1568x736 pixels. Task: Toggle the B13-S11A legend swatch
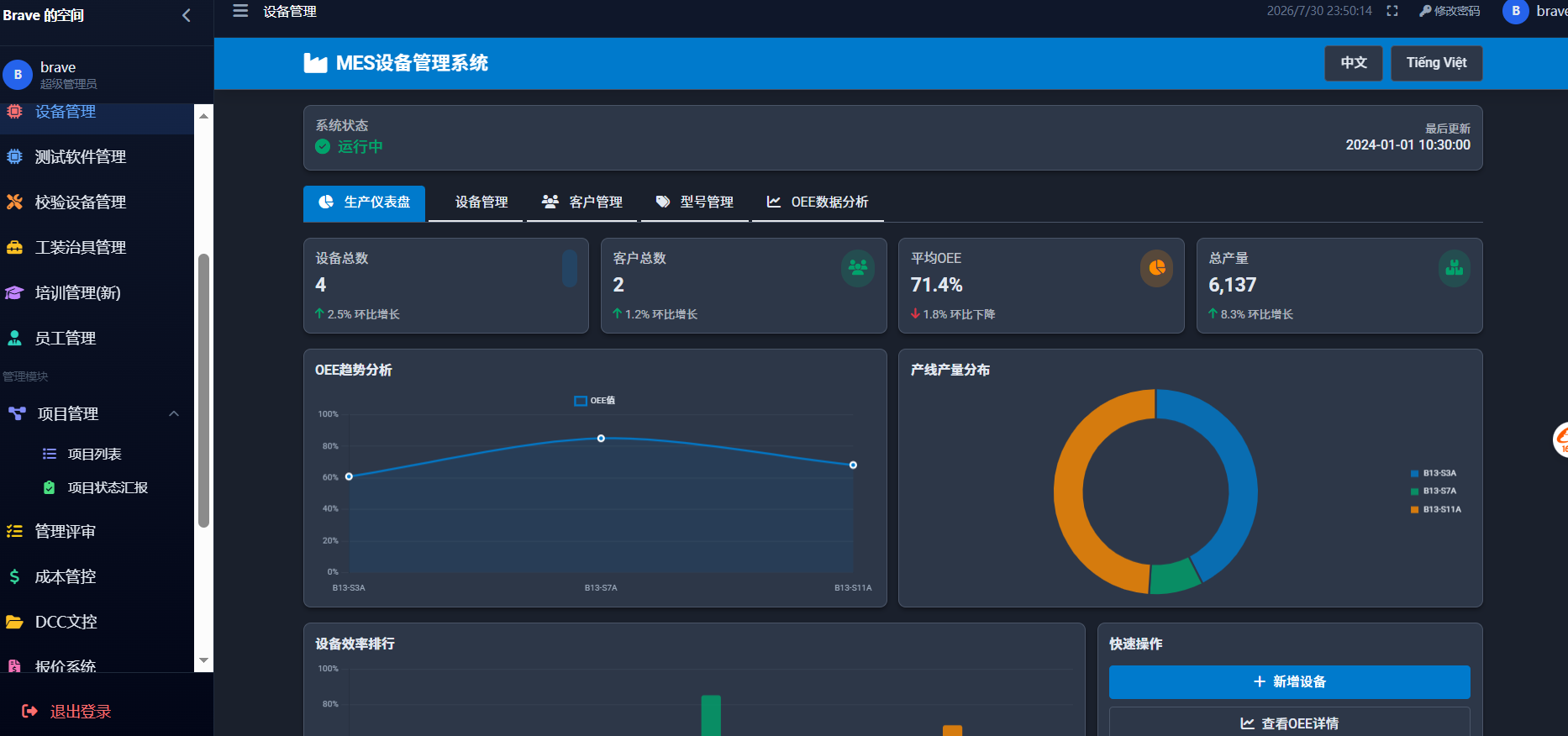coord(1415,509)
